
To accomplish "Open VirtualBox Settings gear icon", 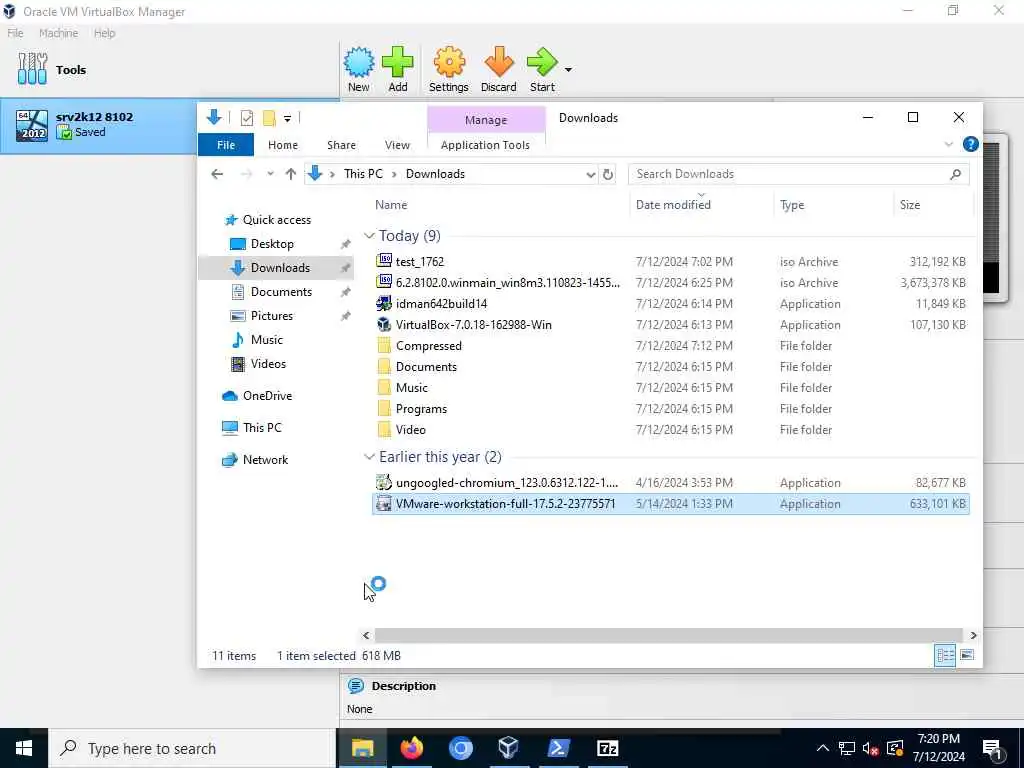I will pyautogui.click(x=449, y=69).
